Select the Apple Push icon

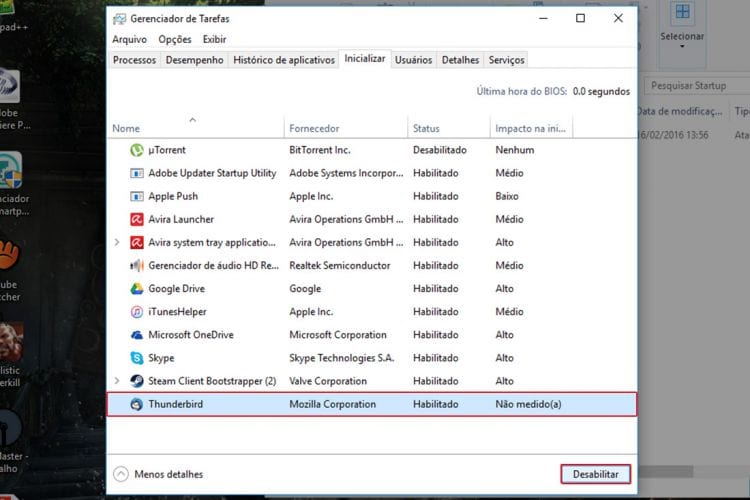137,196
